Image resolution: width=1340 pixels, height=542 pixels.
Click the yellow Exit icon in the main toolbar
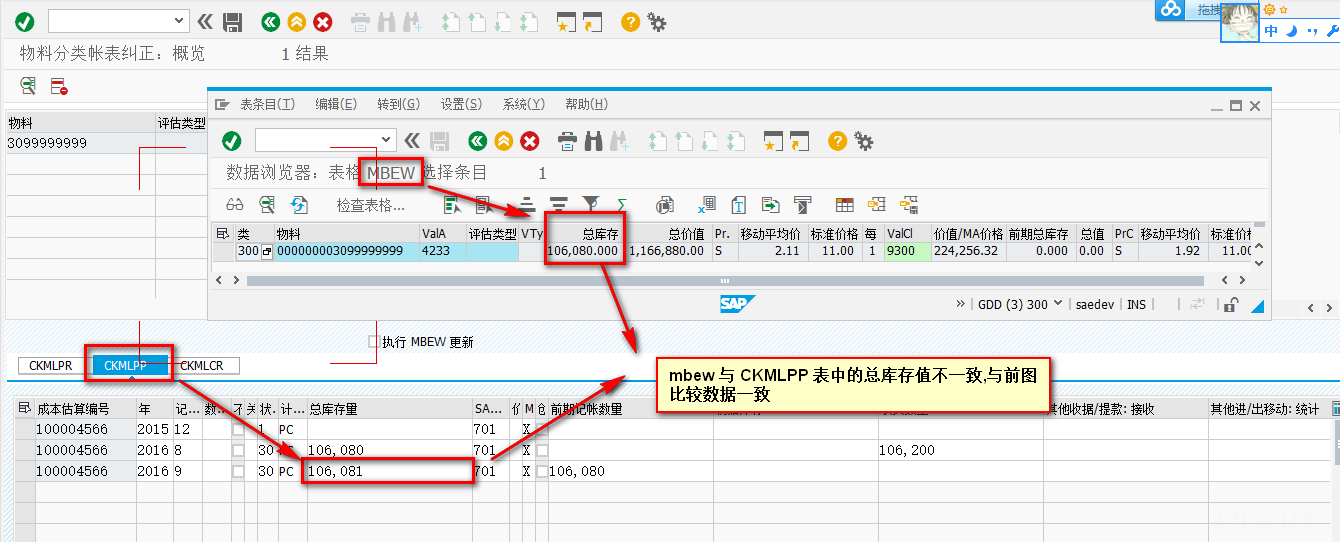pos(296,21)
